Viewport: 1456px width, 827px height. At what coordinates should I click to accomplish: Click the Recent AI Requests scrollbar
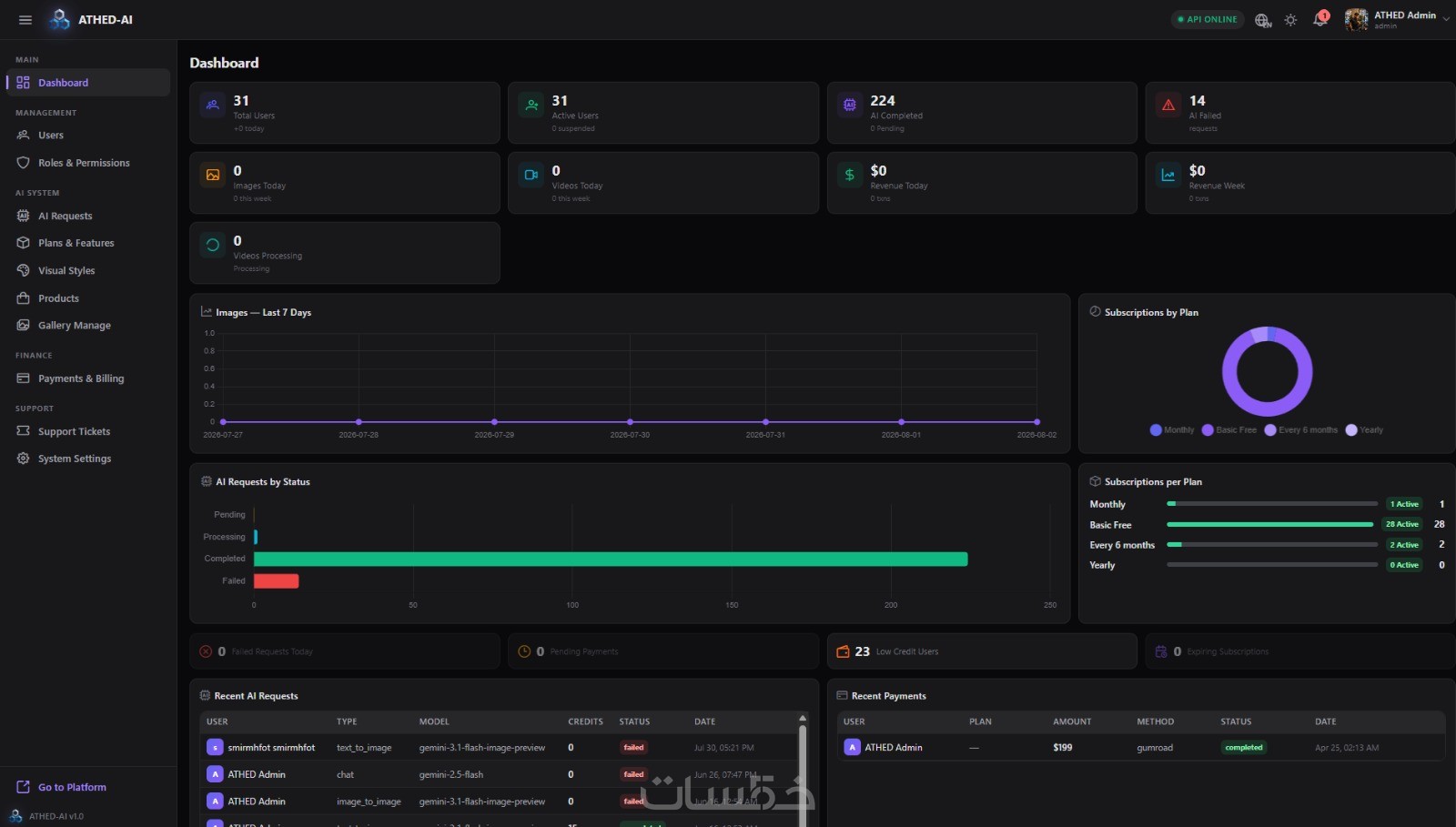[803, 769]
